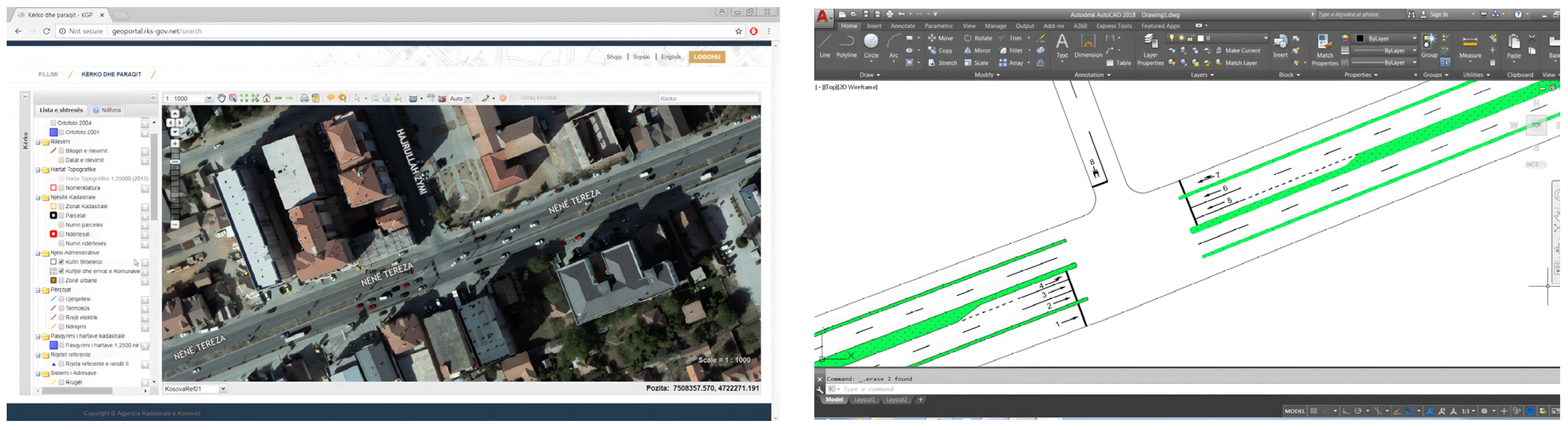Uncheck the Kufiri Shtetëror layer
The width and height of the screenshot is (1568, 430).
click(x=61, y=262)
